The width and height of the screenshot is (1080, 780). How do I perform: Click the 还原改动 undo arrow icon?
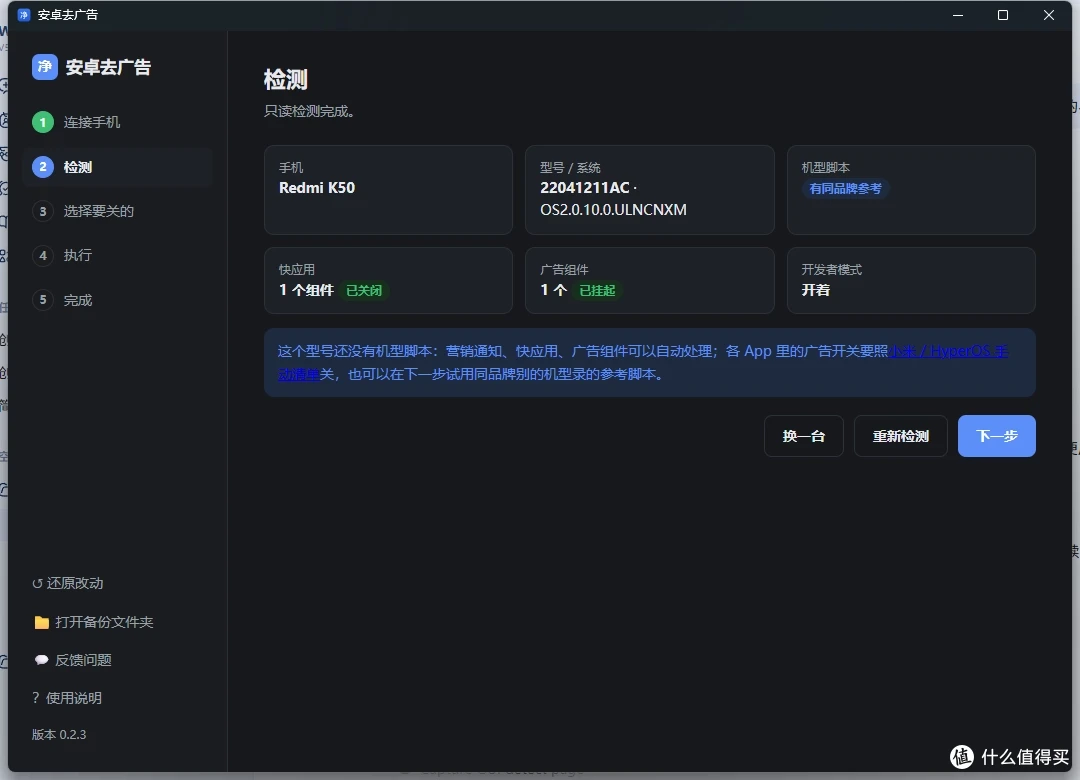(x=37, y=584)
